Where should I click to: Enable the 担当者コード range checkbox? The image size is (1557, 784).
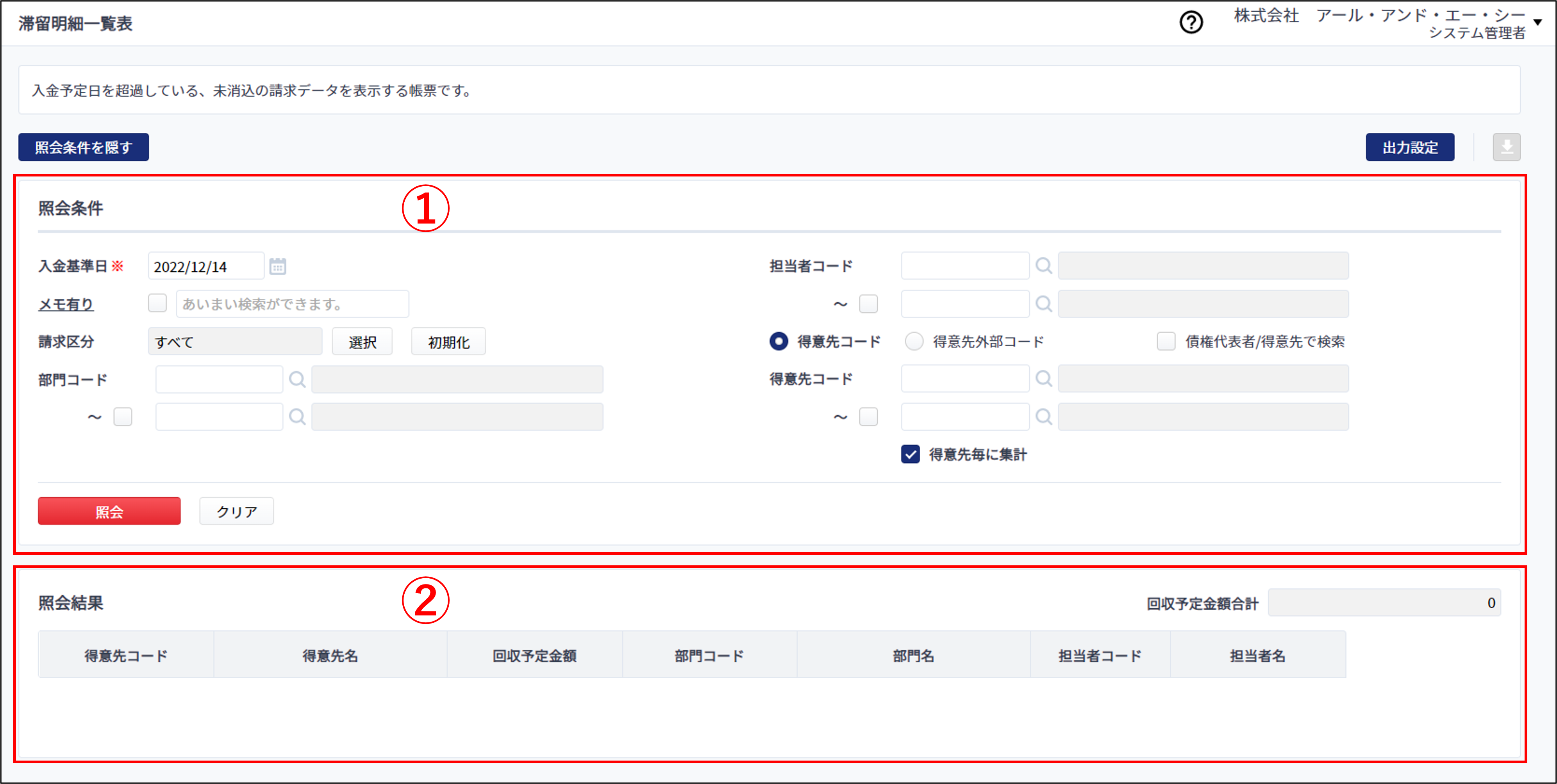869,304
